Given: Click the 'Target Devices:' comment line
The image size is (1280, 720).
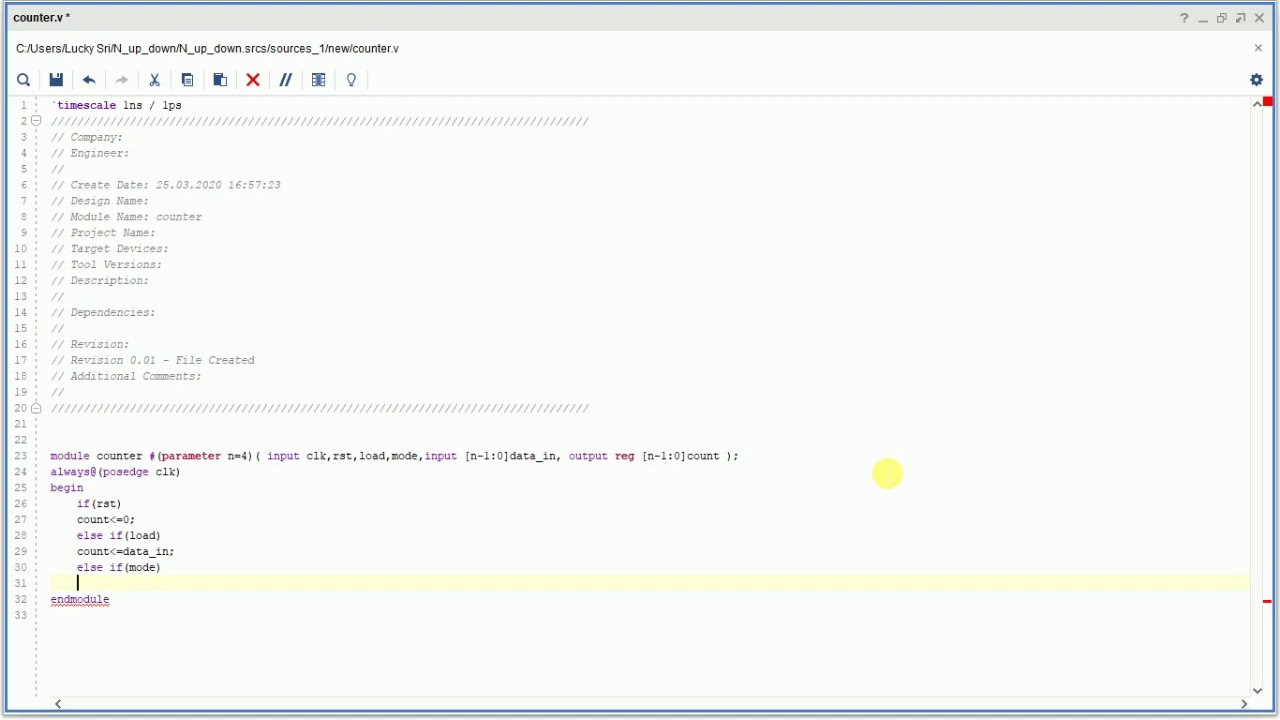Looking at the screenshot, I should point(110,249).
